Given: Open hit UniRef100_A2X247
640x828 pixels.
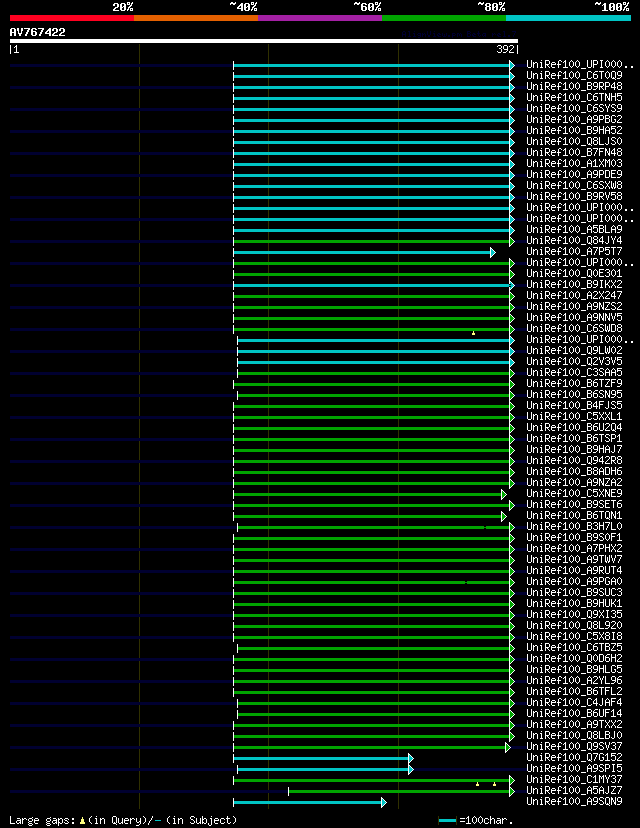Looking at the screenshot, I should pyautogui.click(x=574, y=295).
